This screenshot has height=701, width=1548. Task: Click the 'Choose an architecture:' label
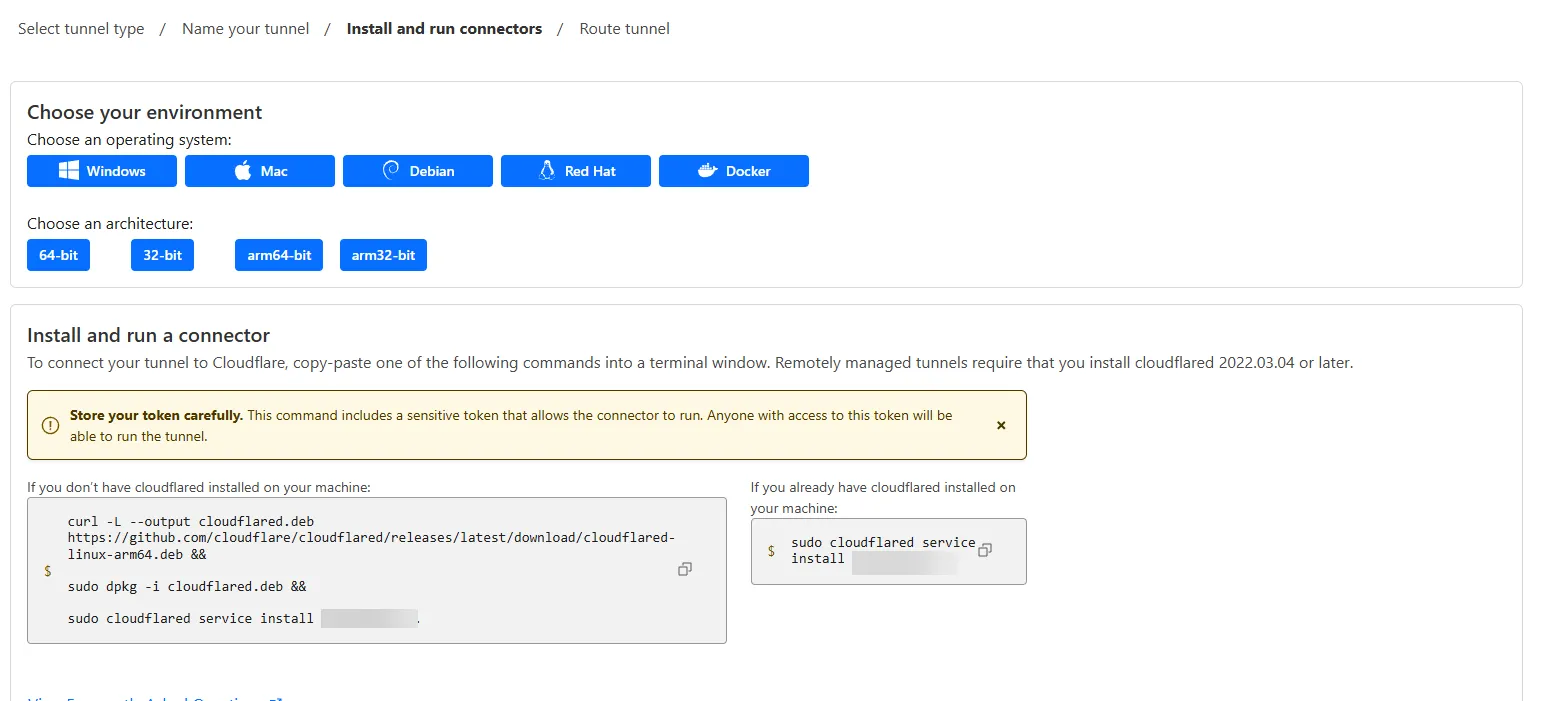[x=110, y=224]
